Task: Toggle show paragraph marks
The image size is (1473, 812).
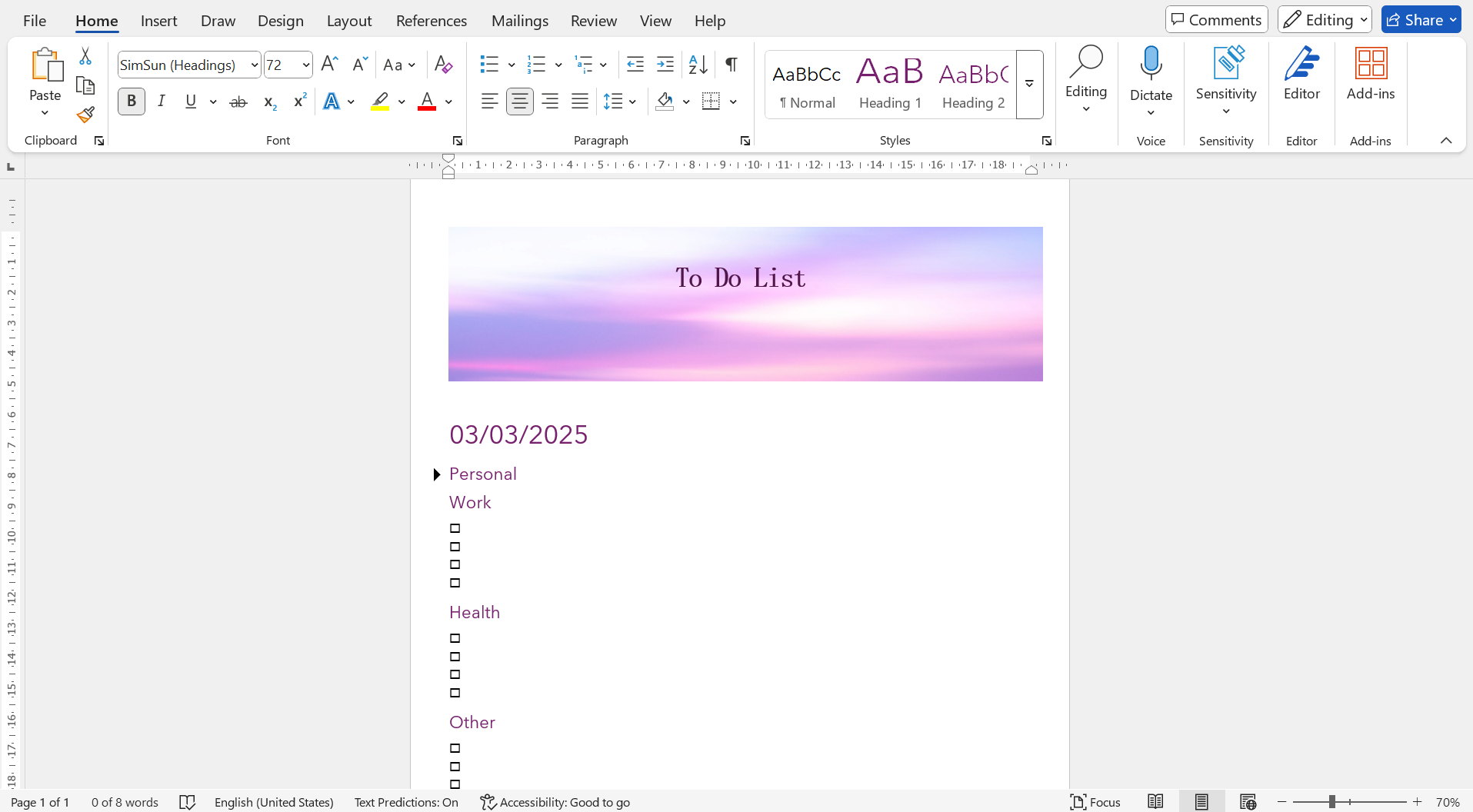Action: tap(732, 65)
